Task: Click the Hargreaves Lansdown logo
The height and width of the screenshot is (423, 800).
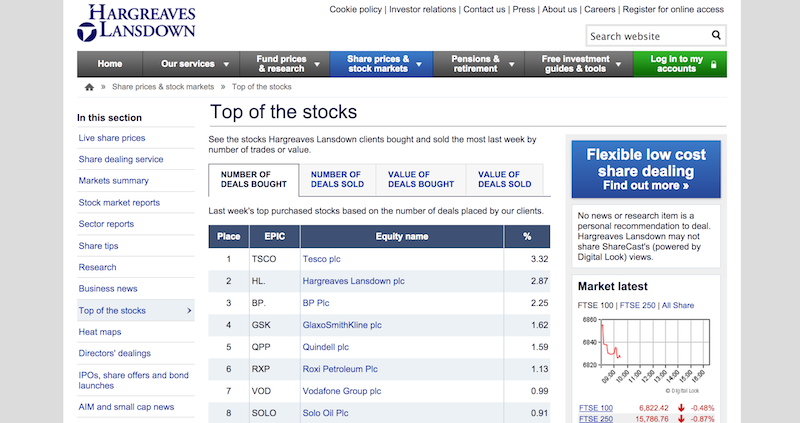Action: pyautogui.click(x=136, y=22)
